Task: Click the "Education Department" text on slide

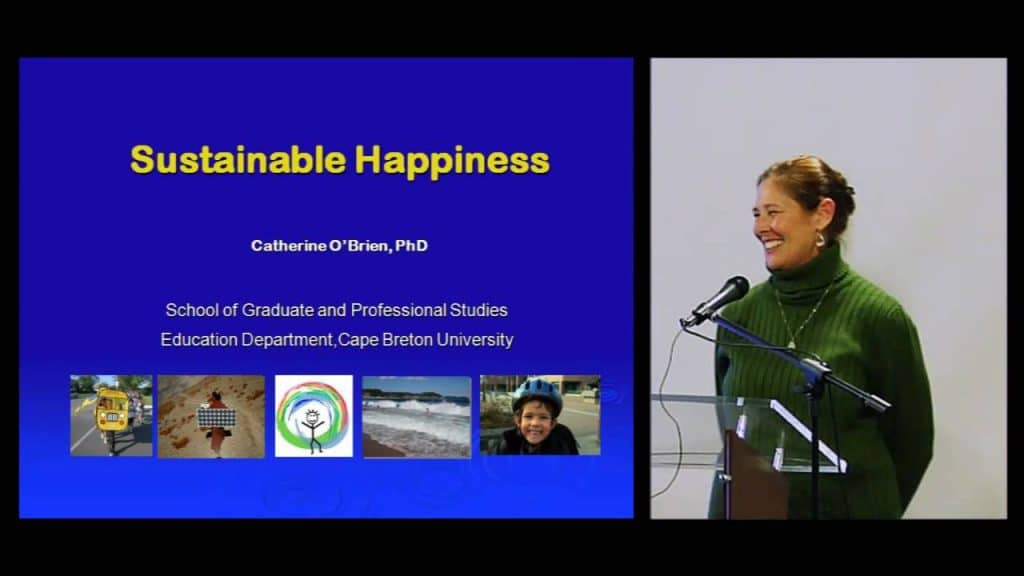Action: (247, 340)
